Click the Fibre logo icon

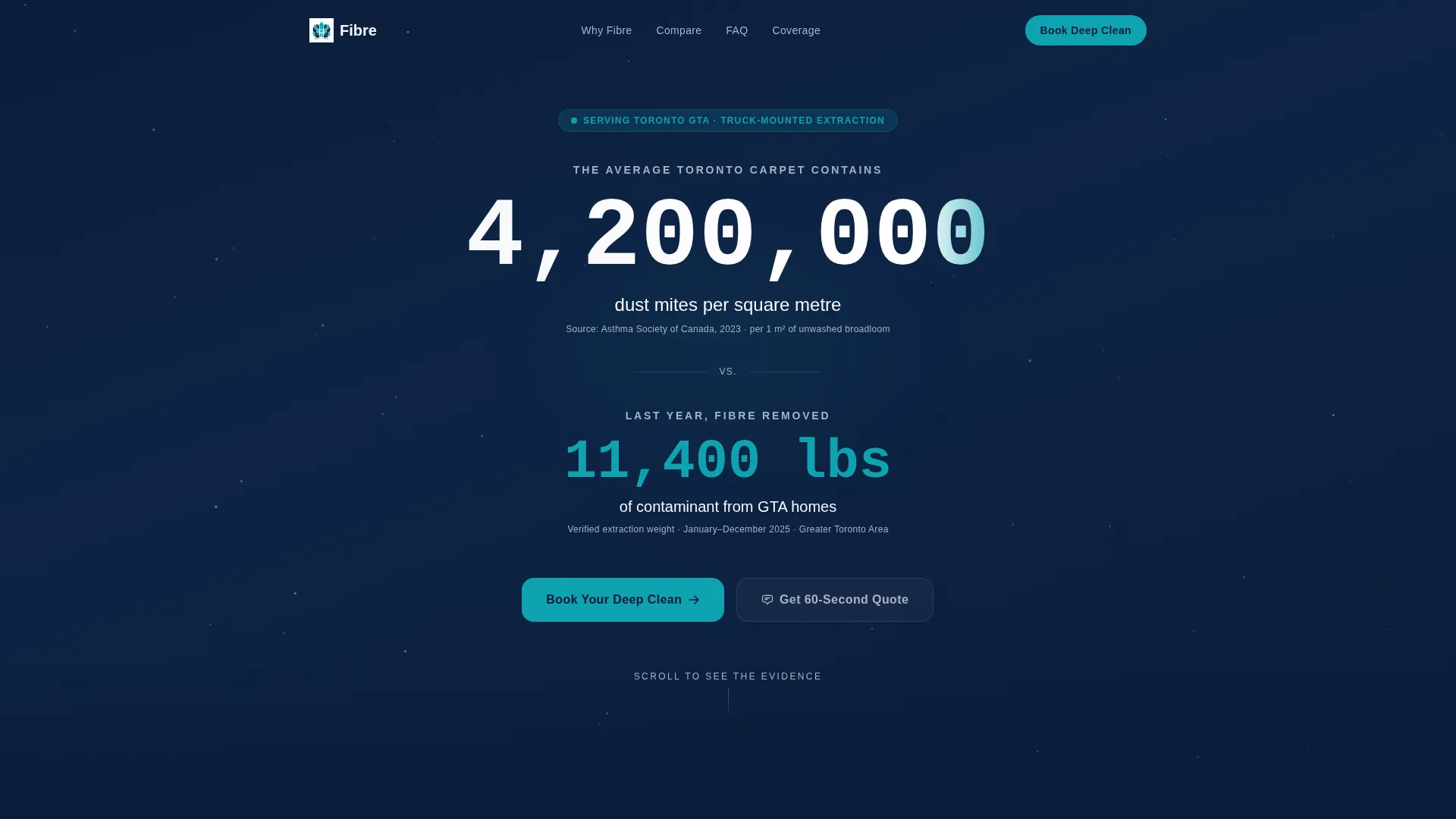coord(322,30)
